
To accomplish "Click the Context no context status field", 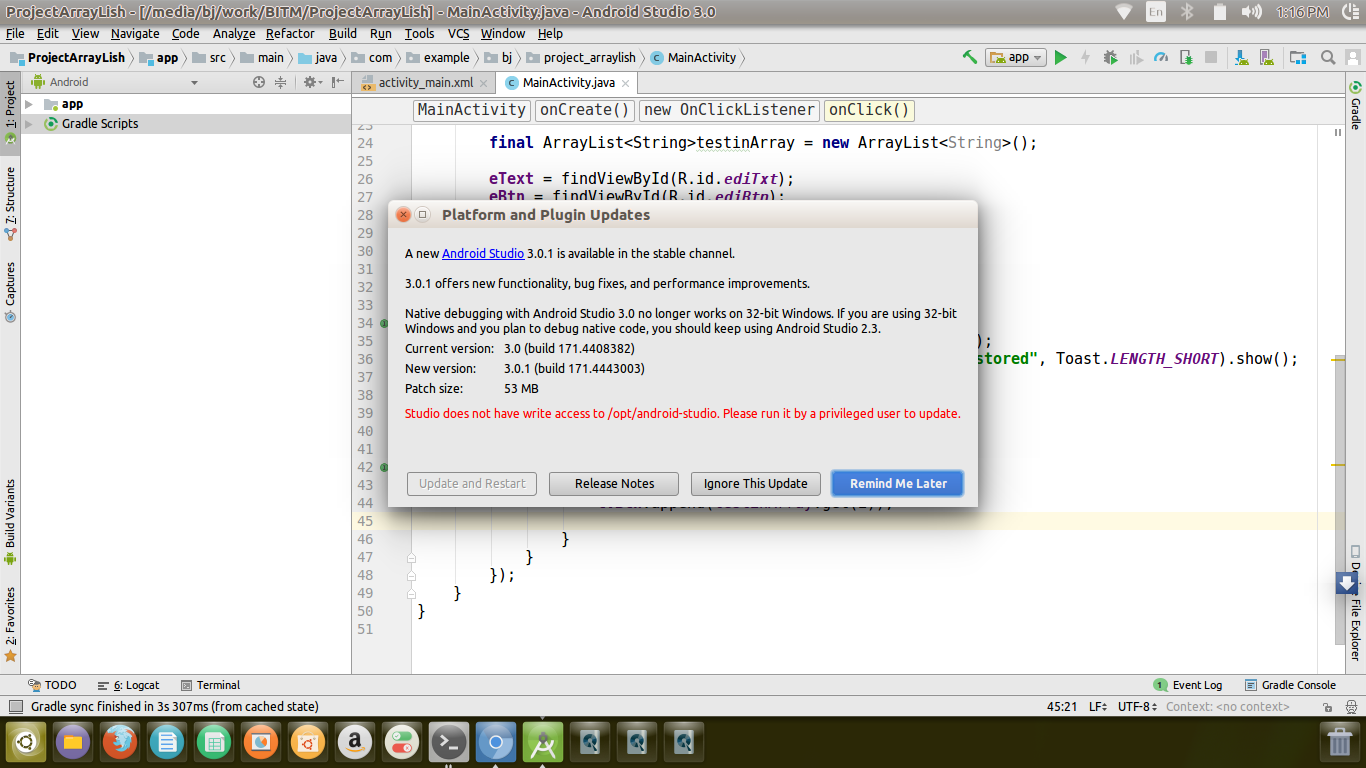I will point(1228,706).
